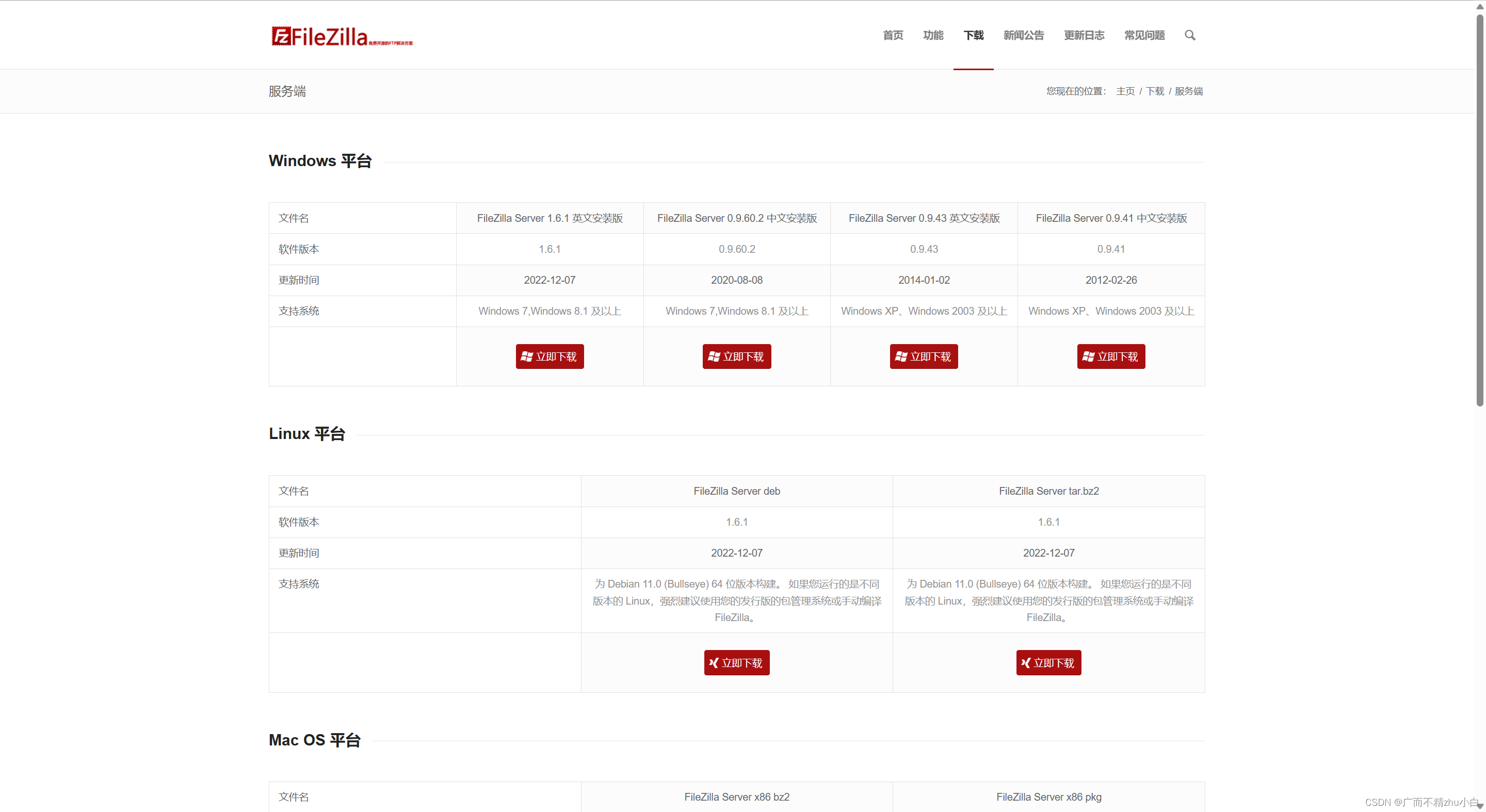Click the scrollbar down arrow

1480,806
